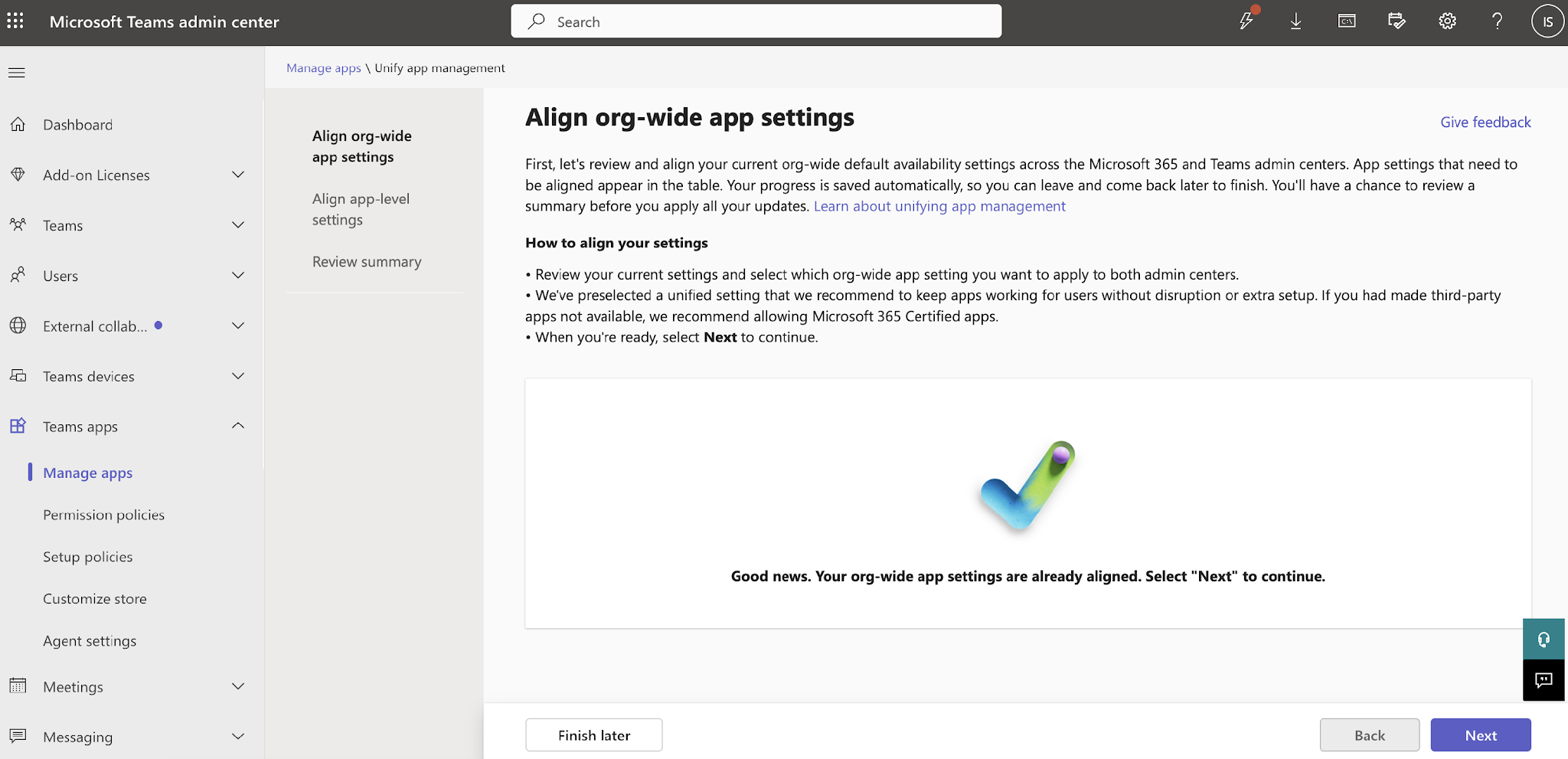Expand the Messaging section chevron

pos(238,736)
